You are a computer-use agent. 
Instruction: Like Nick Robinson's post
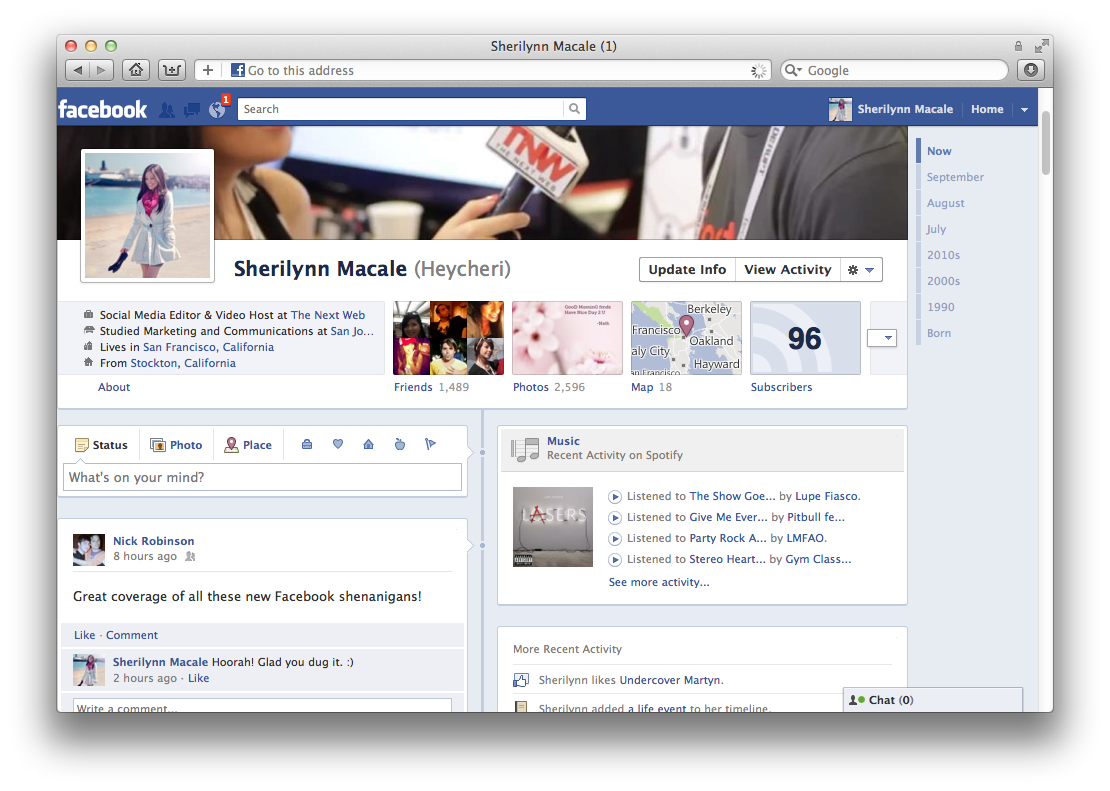(84, 635)
